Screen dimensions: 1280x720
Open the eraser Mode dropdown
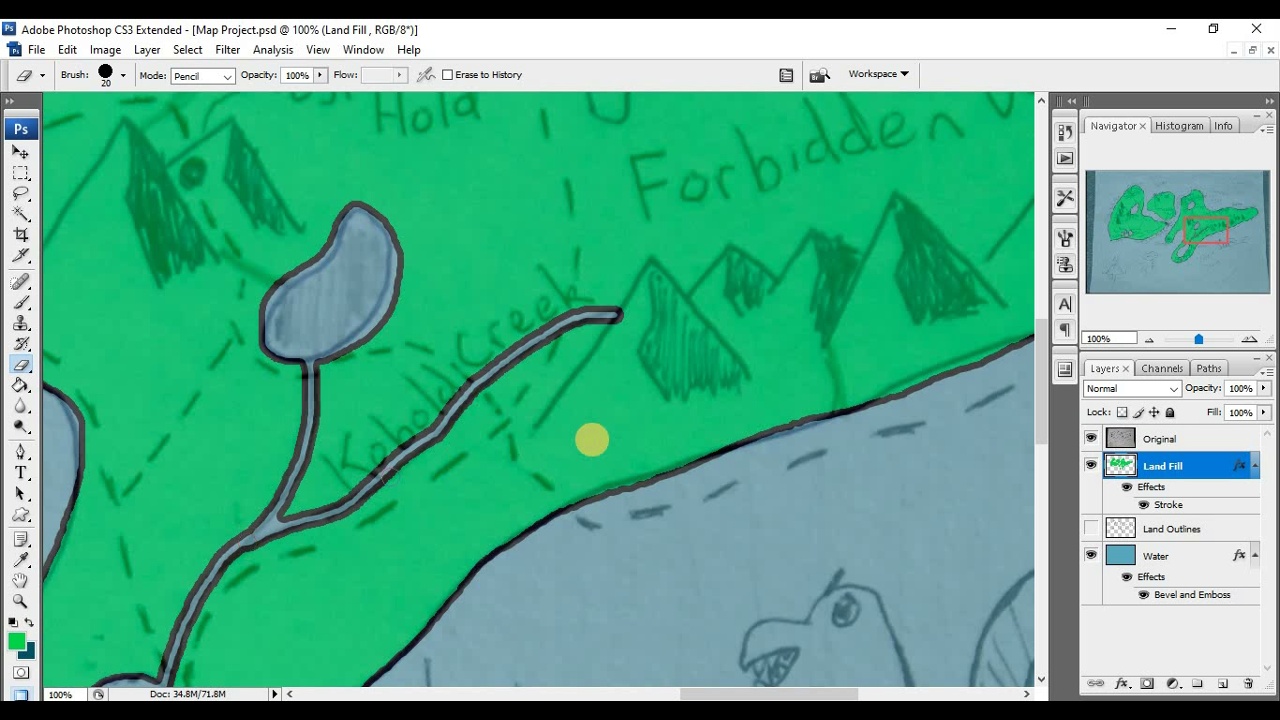coord(202,76)
